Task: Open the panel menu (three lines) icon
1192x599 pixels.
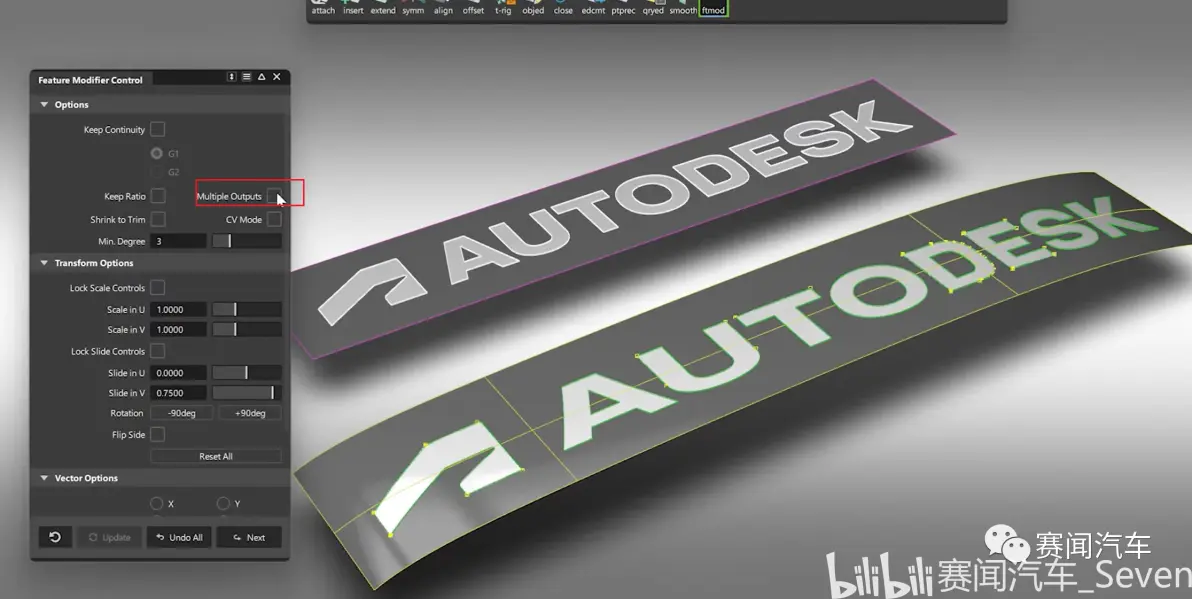Action: pyautogui.click(x=246, y=77)
